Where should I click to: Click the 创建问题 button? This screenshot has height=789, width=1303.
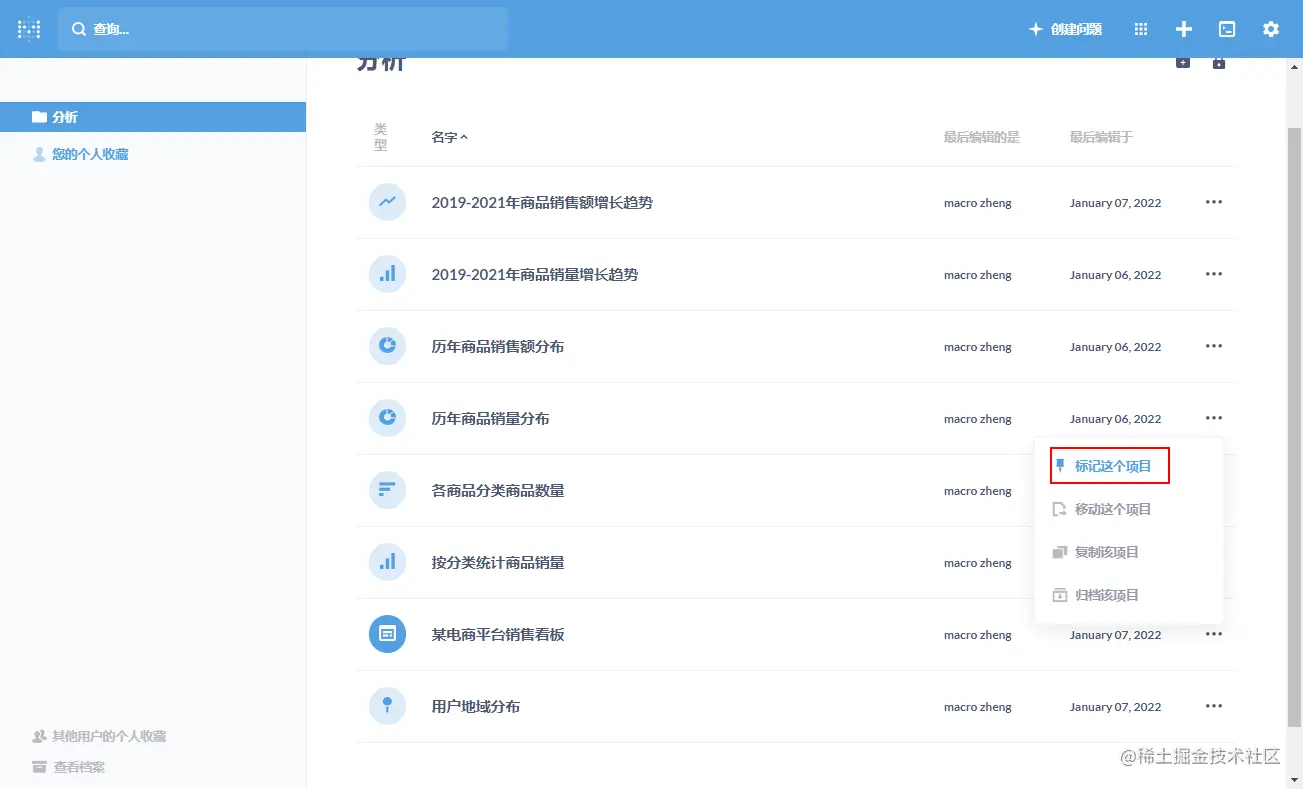(x=1065, y=29)
